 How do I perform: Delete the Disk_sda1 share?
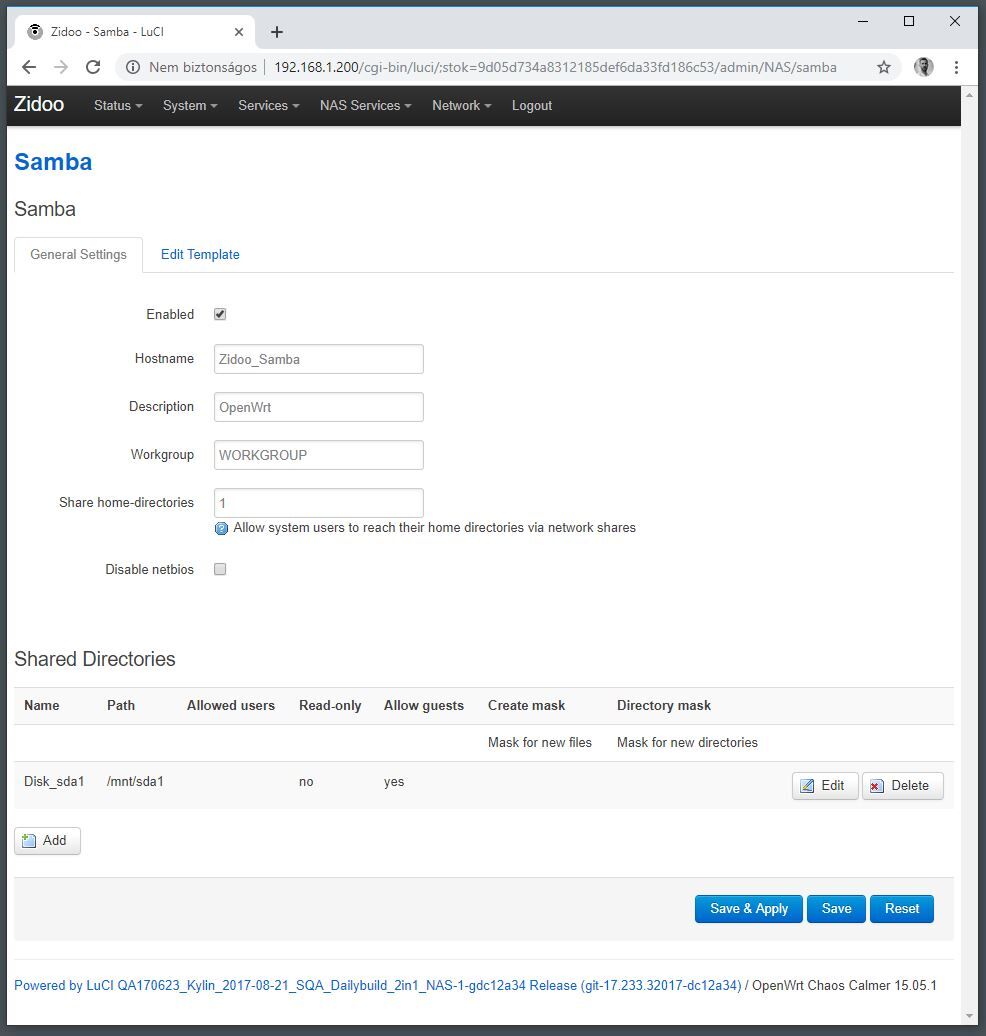(x=902, y=786)
